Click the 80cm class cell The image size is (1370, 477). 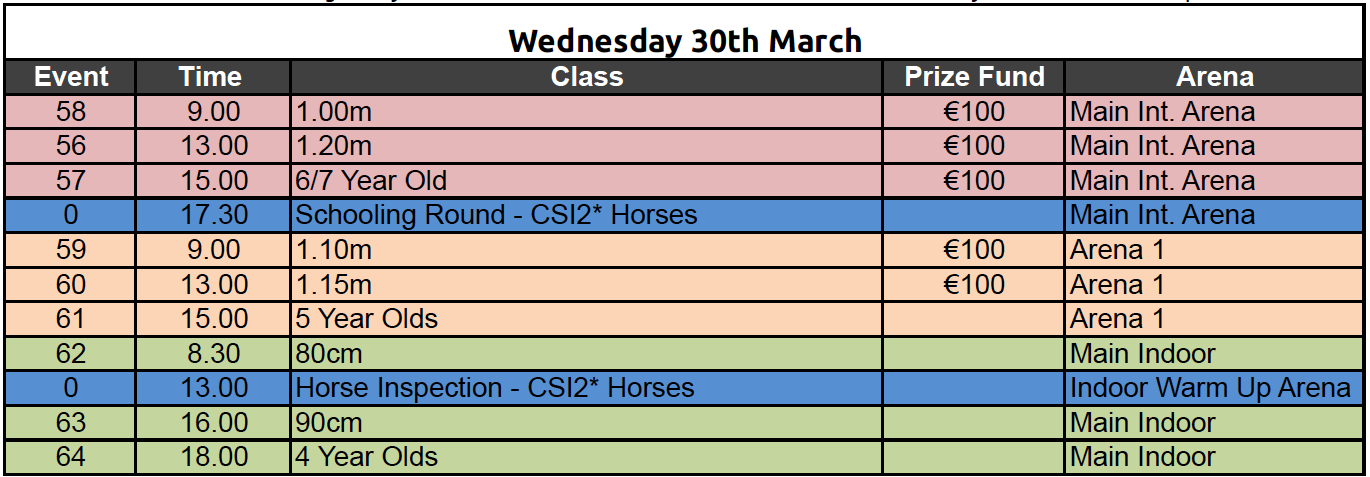(586, 354)
